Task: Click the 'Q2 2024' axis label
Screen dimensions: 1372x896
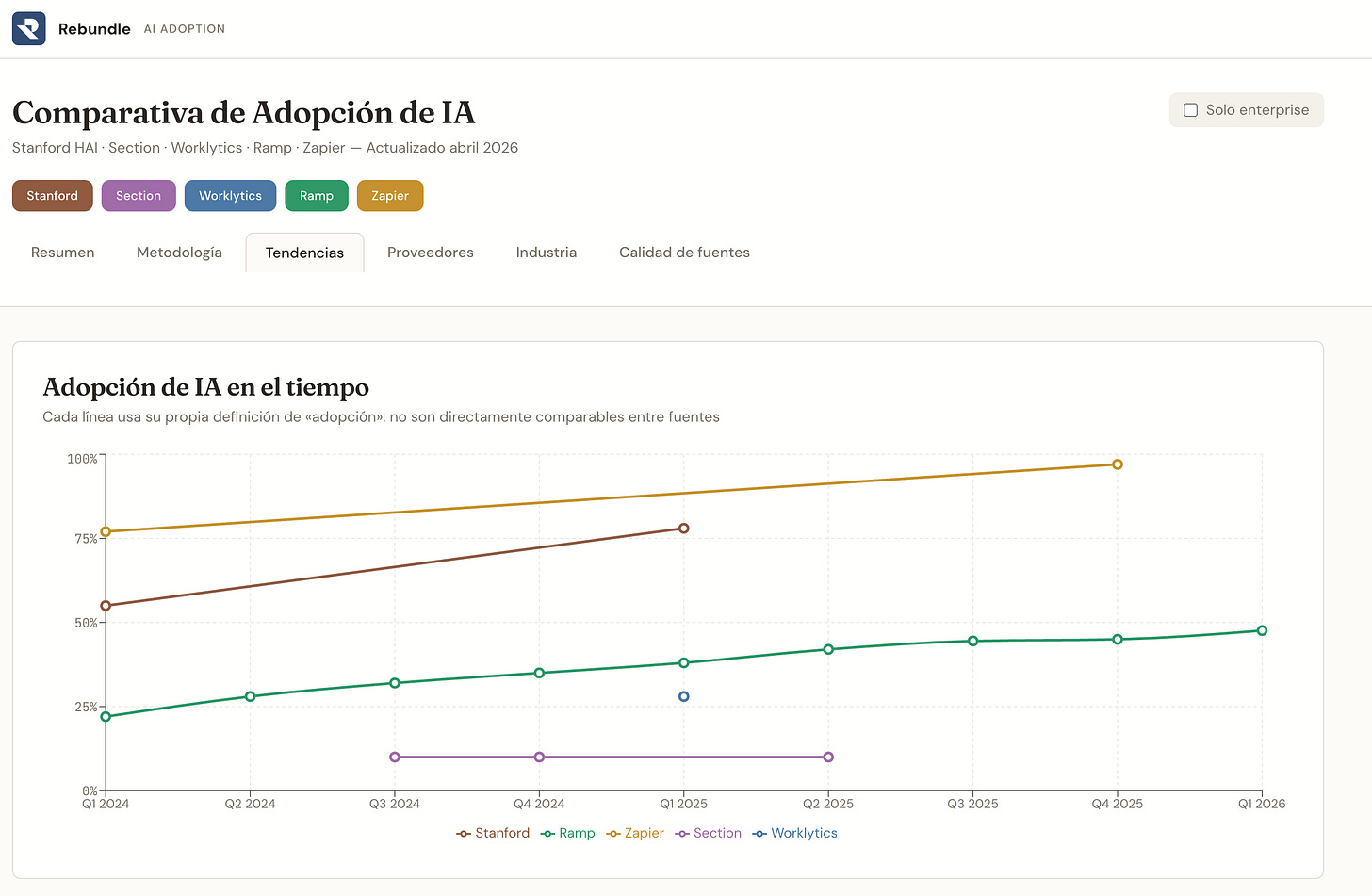Action: (x=250, y=805)
